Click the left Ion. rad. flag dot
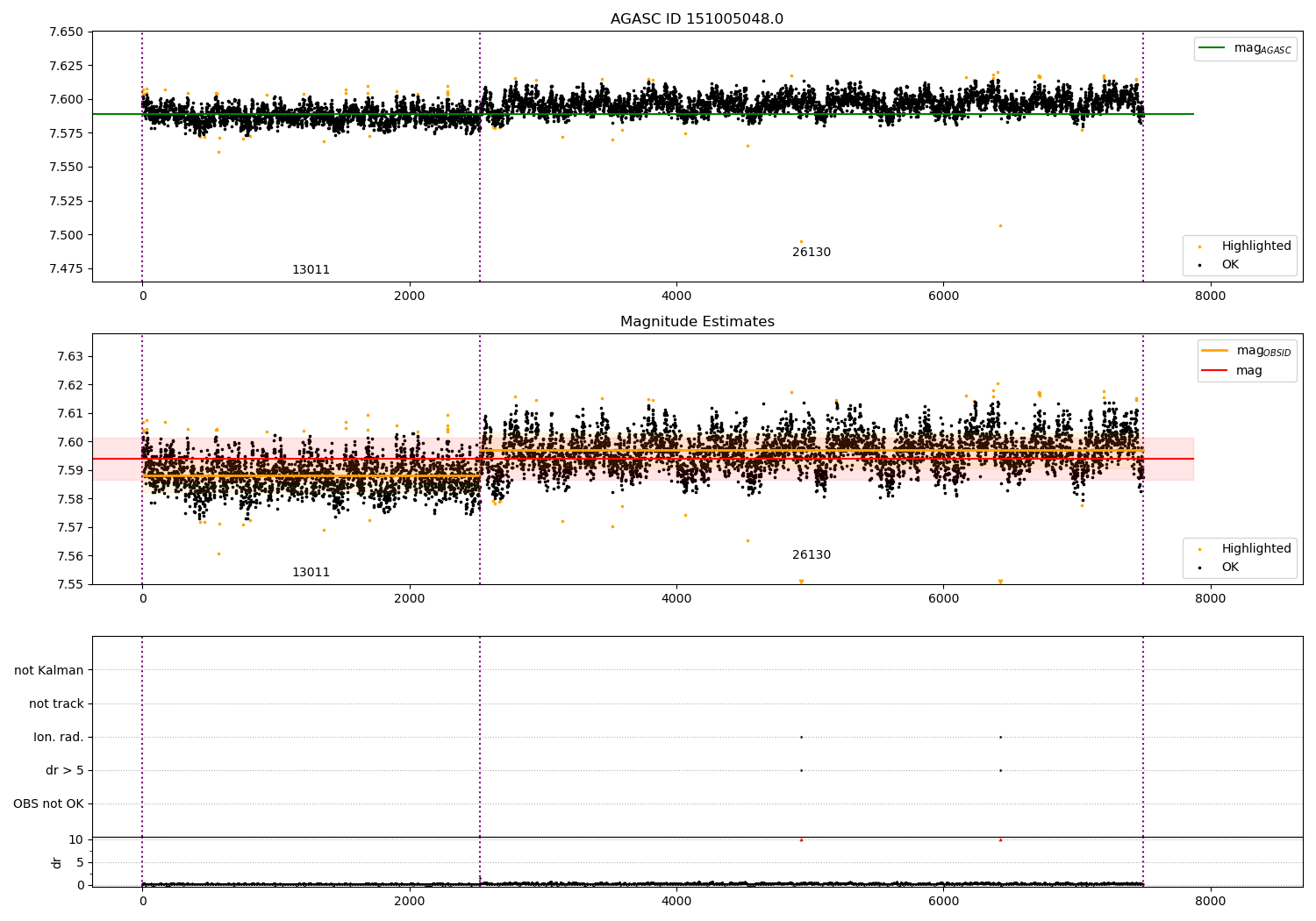This screenshot has height=921, width=1316. tap(801, 737)
